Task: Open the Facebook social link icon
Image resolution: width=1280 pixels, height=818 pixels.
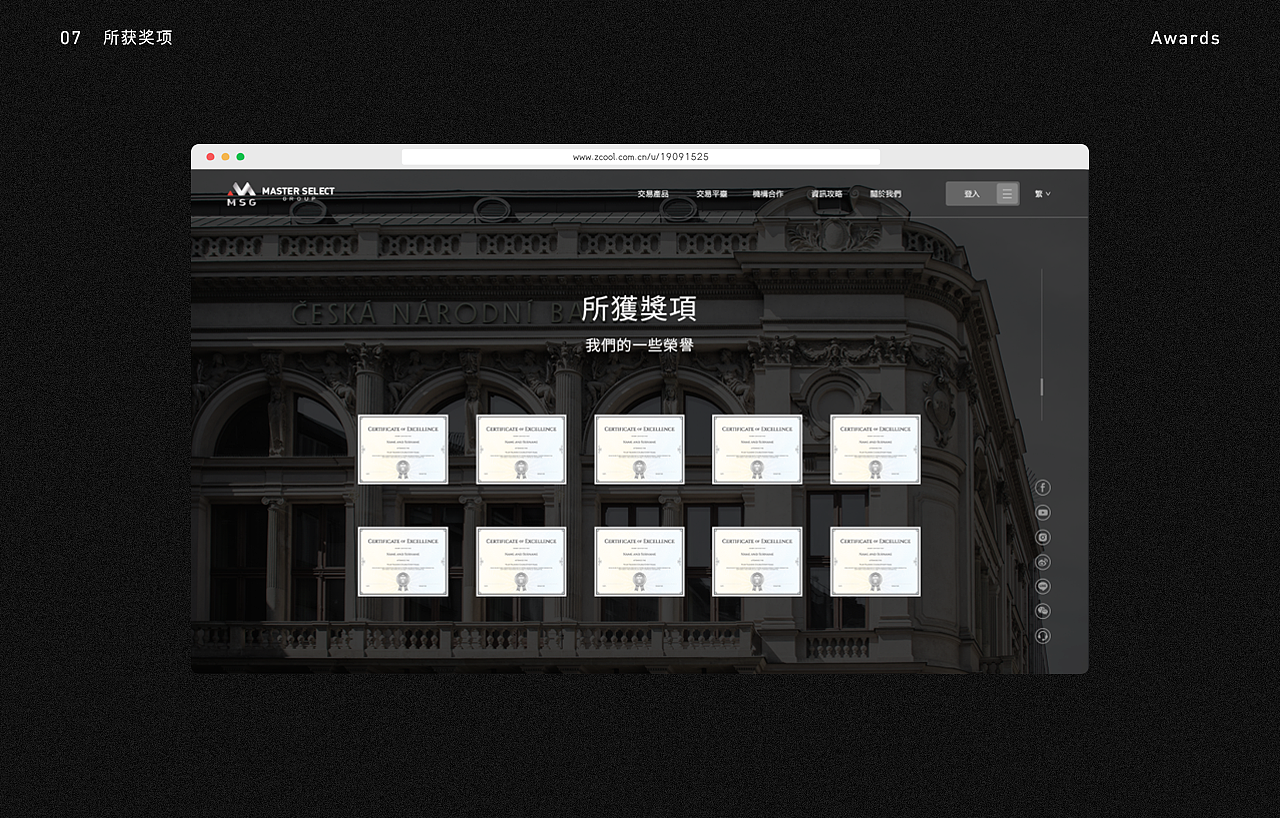Action: (x=1042, y=488)
